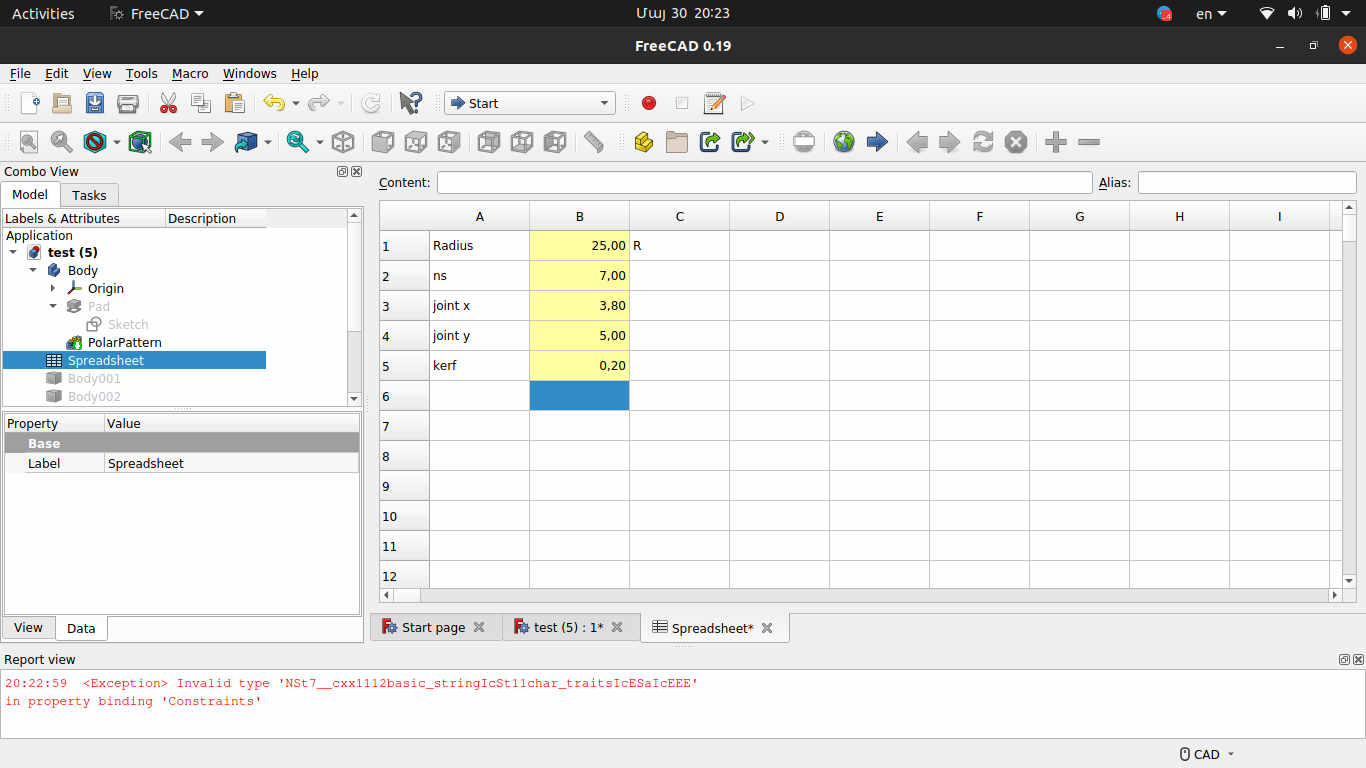Open the Macro menu
1366x768 pixels.
(190, 74)
